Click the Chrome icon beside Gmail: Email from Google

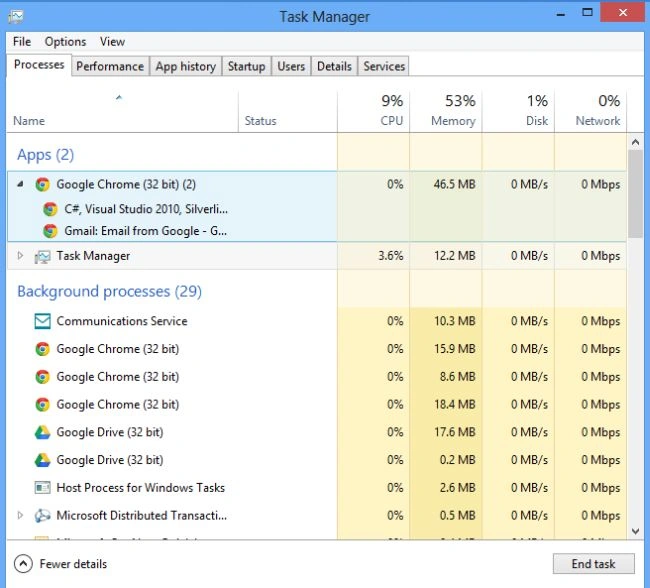[50, 231]
